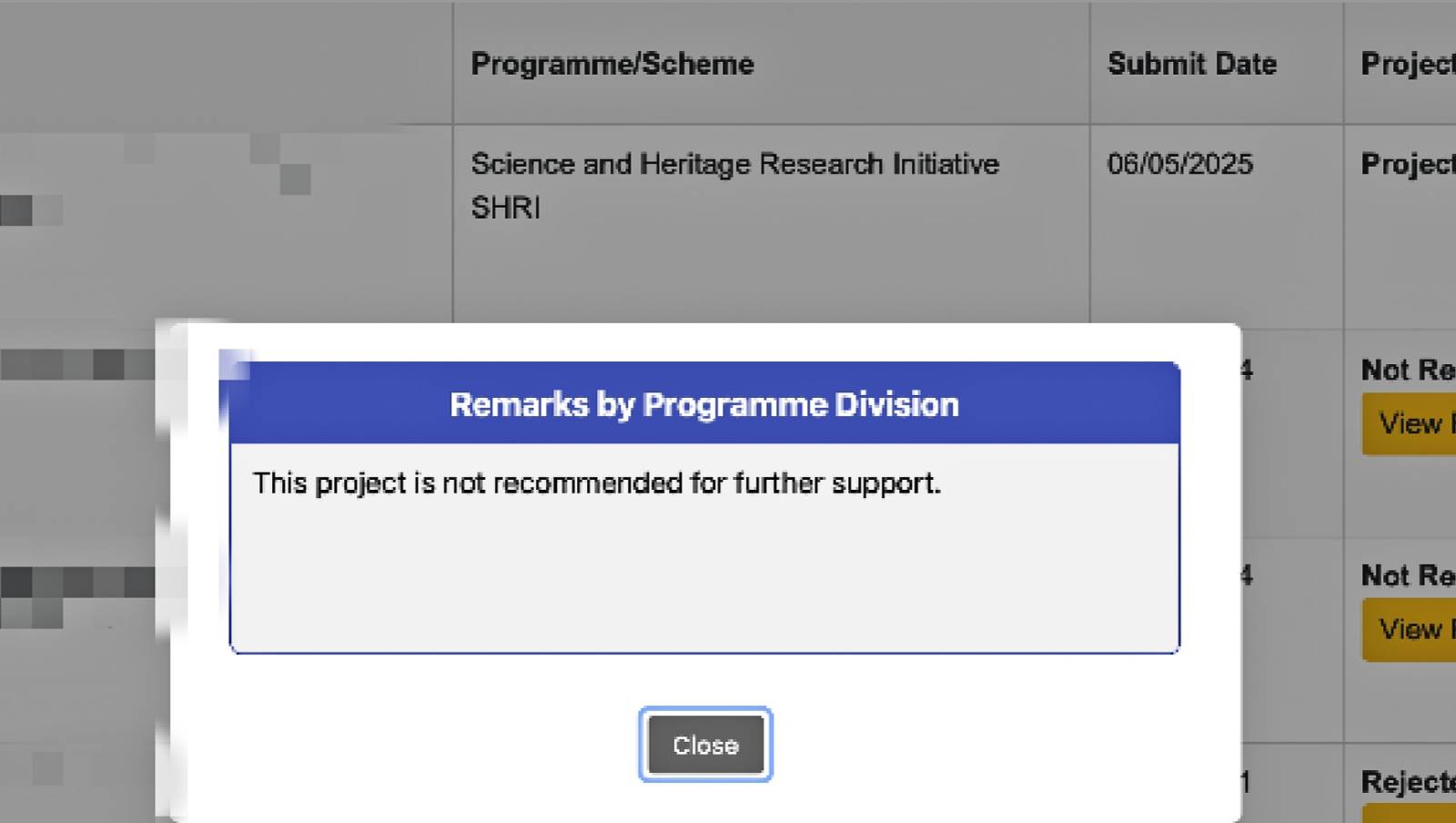
Task: Click the first 'Not Re' status label
Action: point(1407,370)
